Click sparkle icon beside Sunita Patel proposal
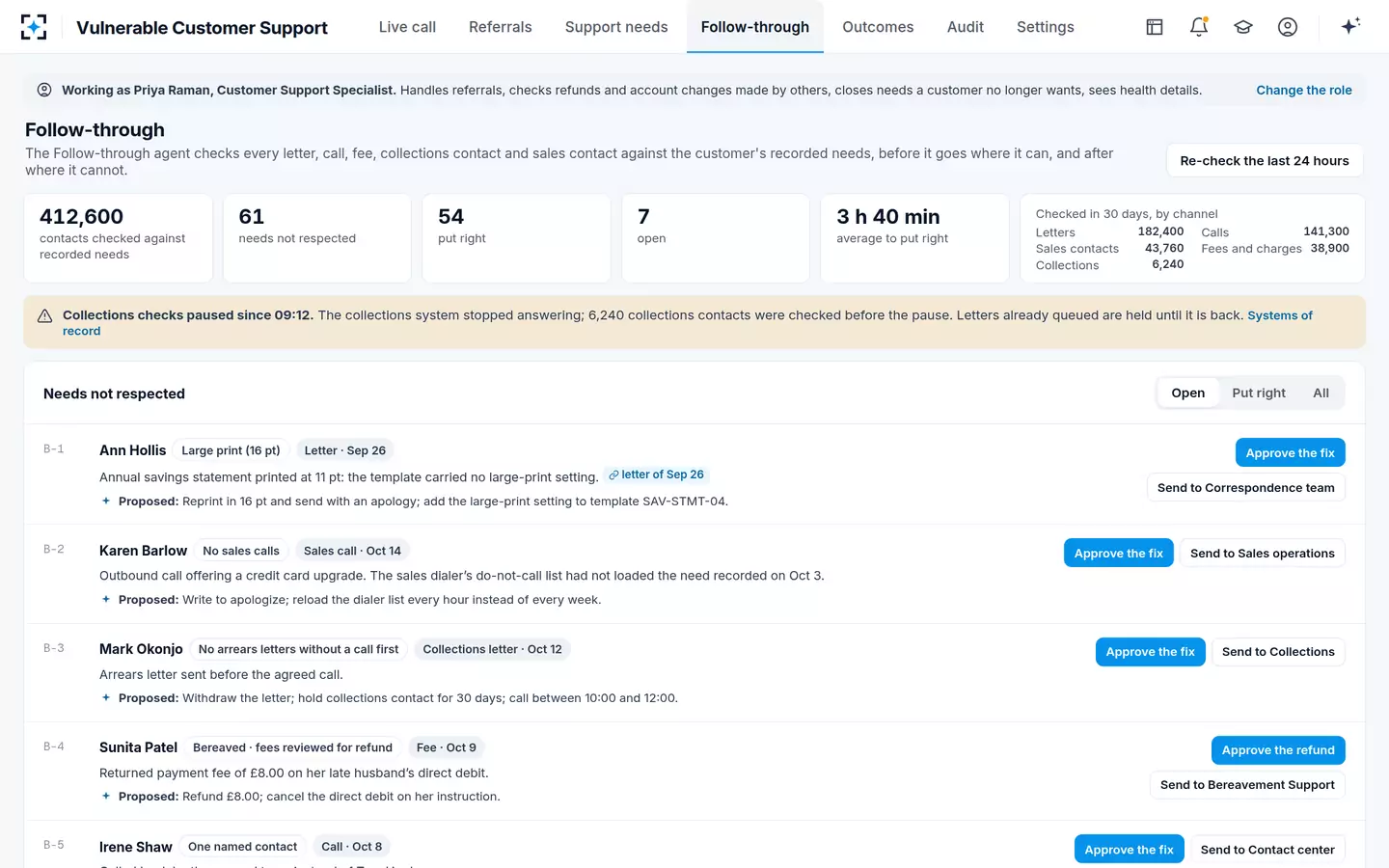Viewport: 1389px width, 868px height. [x=106, y=796]
